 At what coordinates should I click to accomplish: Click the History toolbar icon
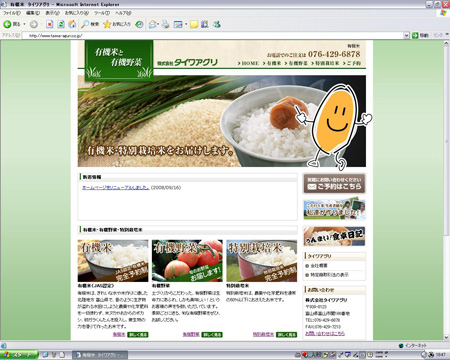point(139,24)
